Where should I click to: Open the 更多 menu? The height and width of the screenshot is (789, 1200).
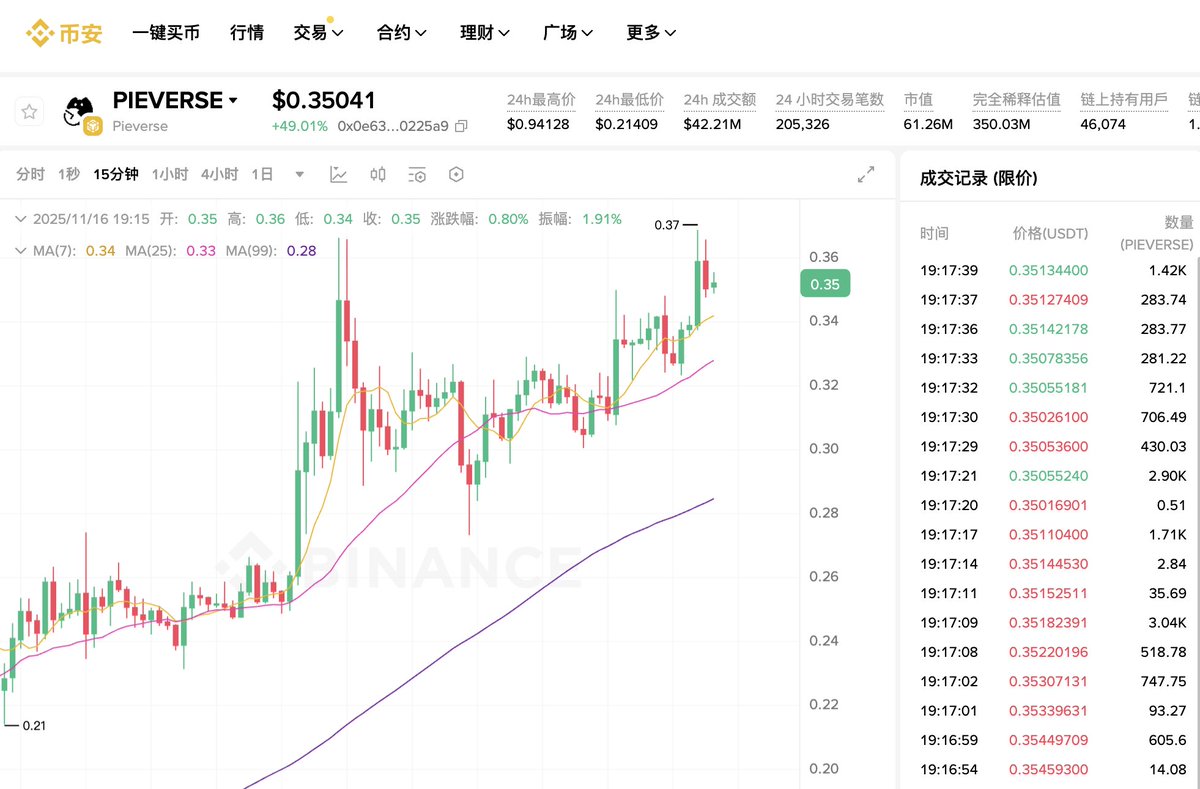(651, 32)
